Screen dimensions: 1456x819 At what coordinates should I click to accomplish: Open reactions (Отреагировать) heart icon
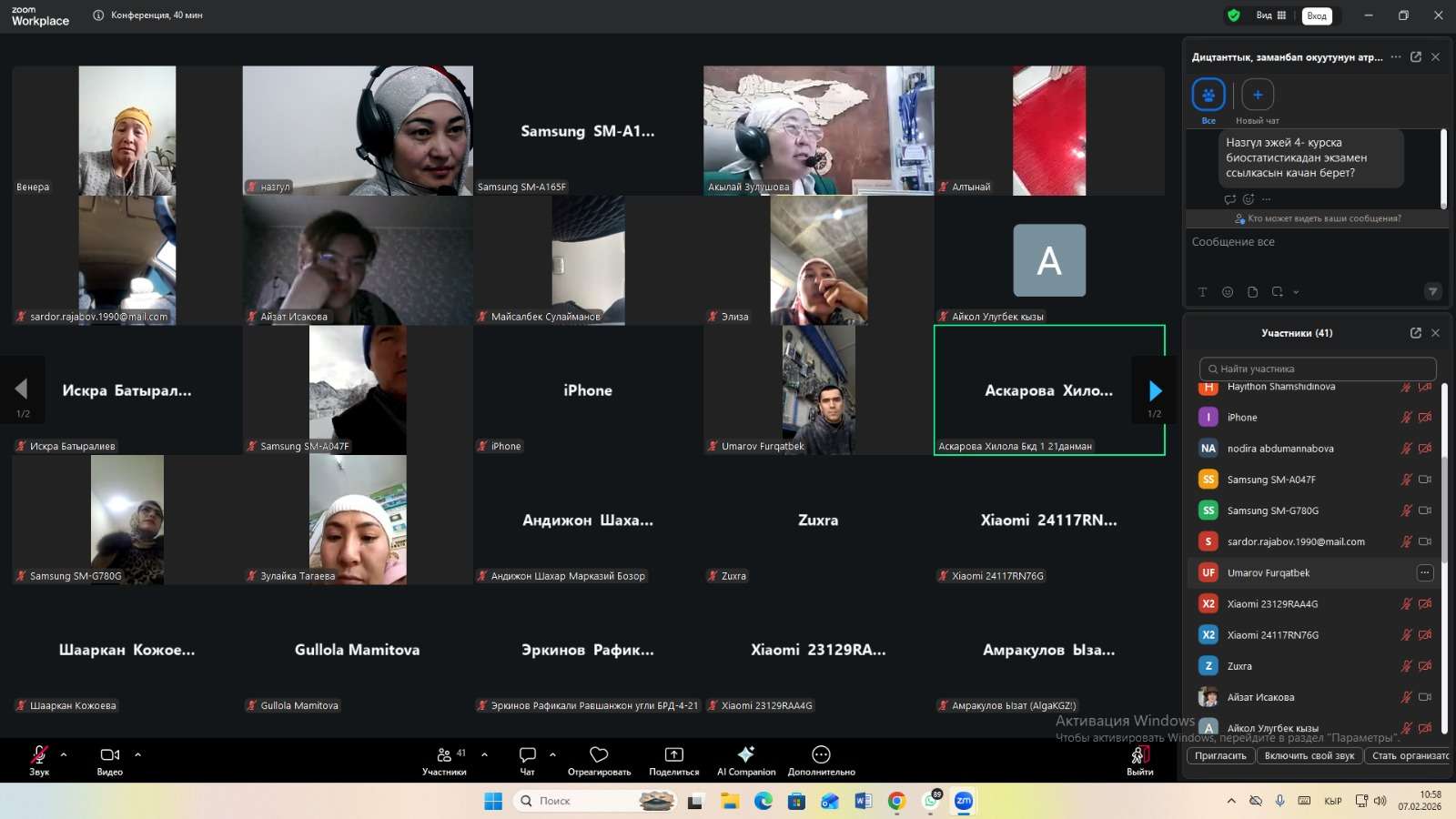pos(599,754)
